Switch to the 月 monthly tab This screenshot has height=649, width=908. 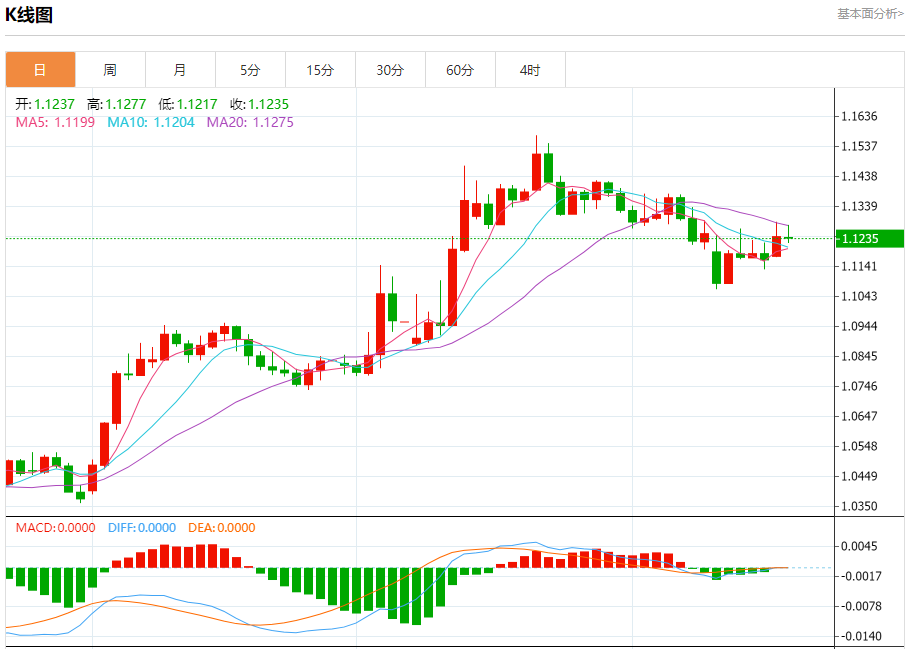click(x=180, y=70)
